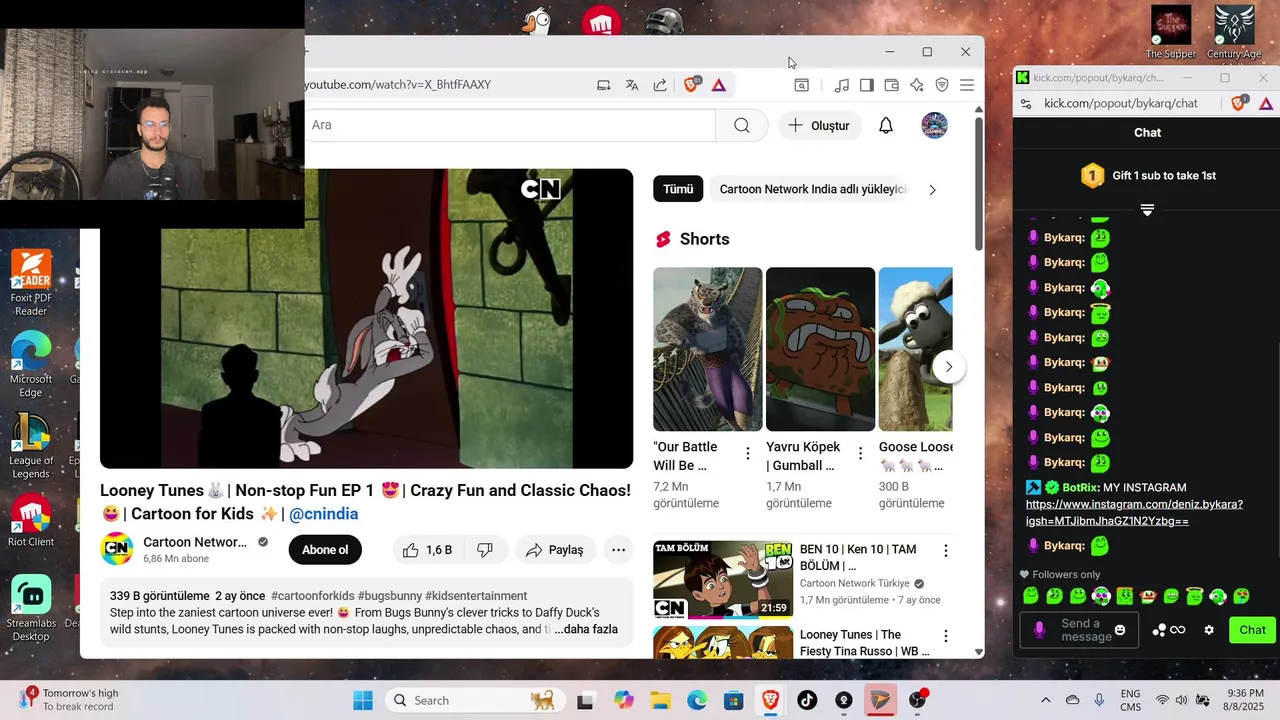Pick the halo emote in quick emote row
The height and width of the screenshot is (720, 1280).
click(1194, 597)
